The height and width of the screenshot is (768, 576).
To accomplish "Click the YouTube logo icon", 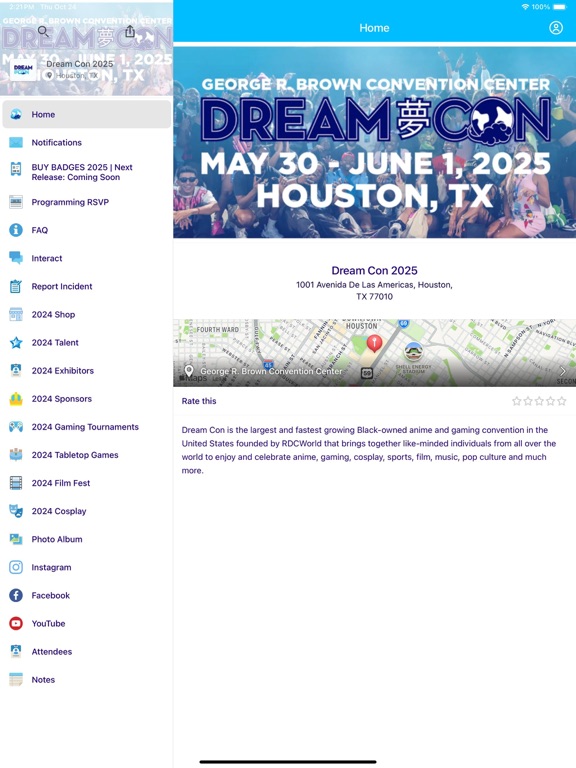I will click(16, 624).
